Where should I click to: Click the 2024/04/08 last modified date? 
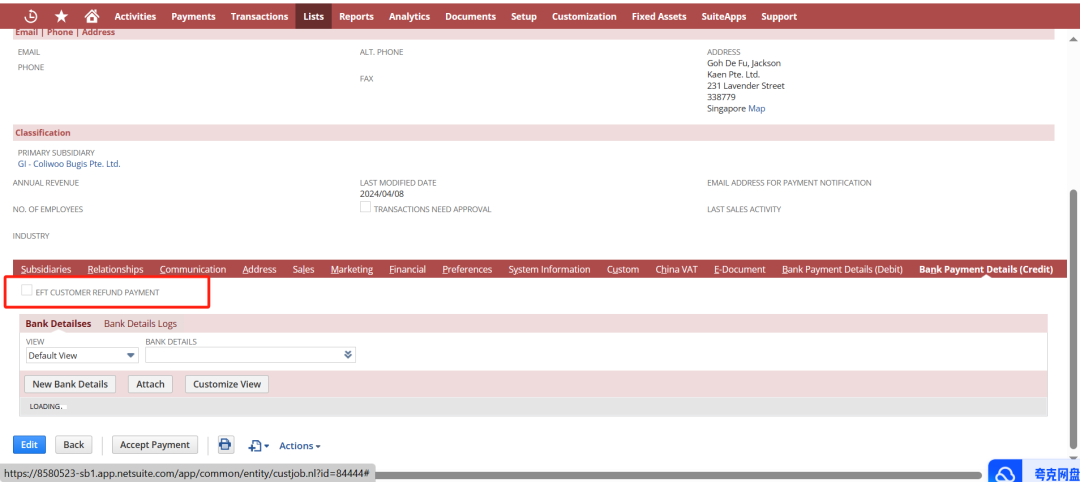[x=382, y=194]
